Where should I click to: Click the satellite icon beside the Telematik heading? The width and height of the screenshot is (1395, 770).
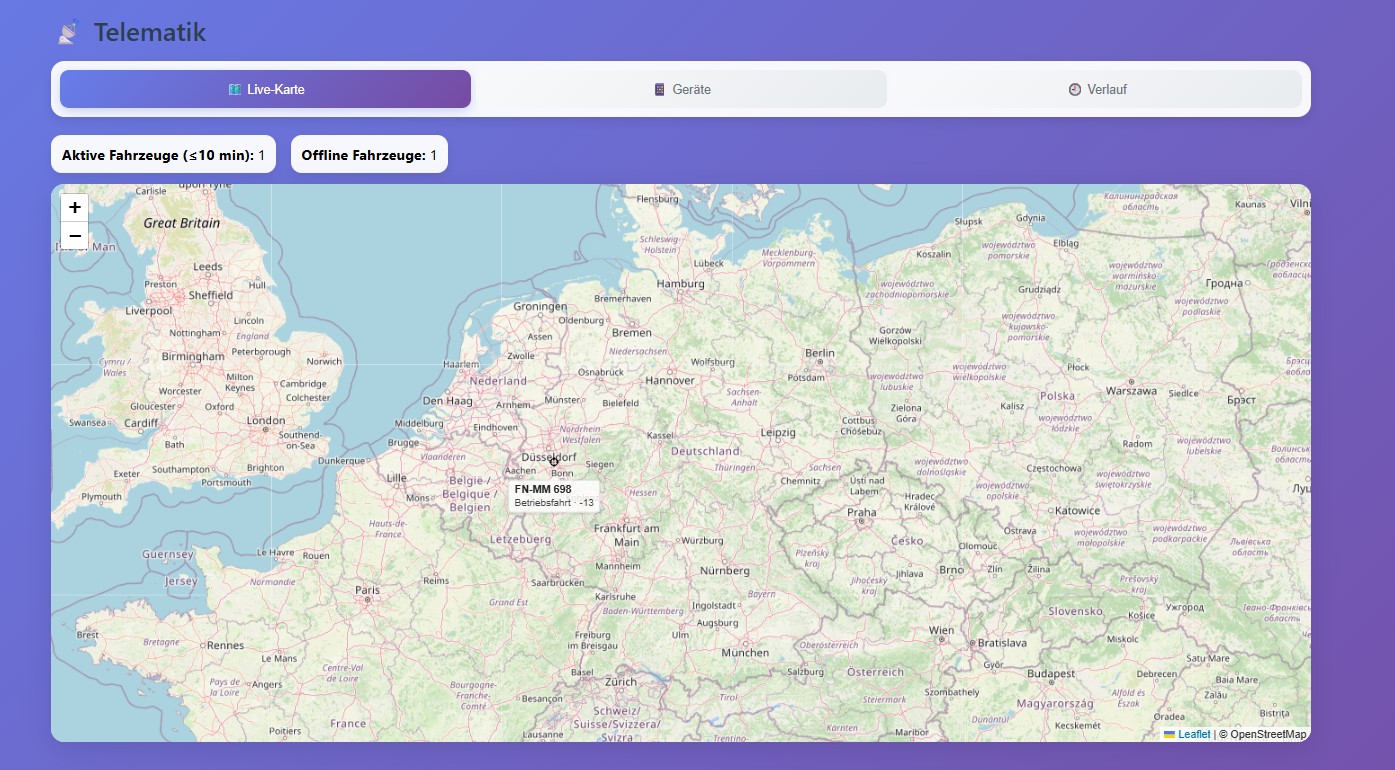[x=67, y=31]
